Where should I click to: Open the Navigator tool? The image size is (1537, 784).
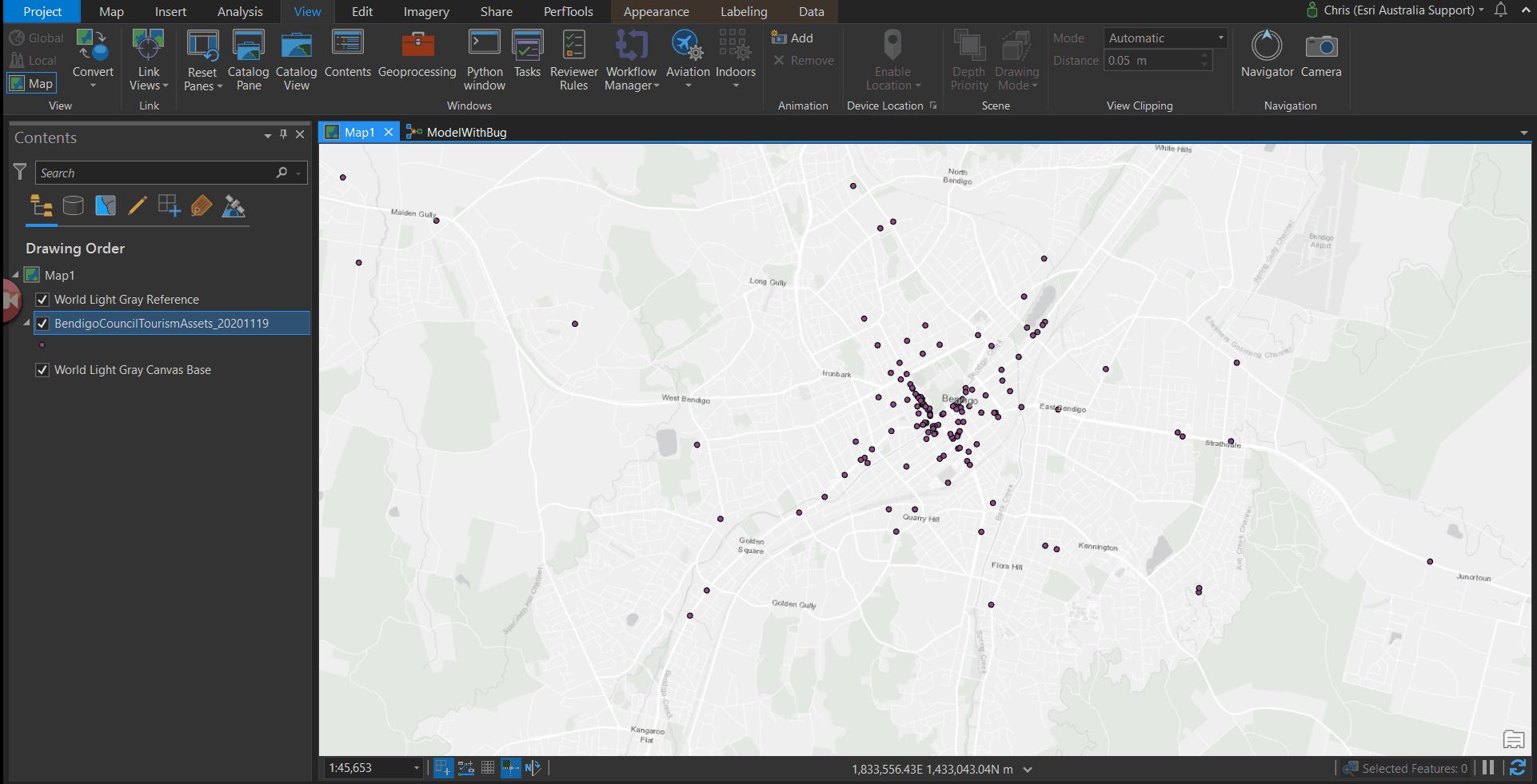1266,52
